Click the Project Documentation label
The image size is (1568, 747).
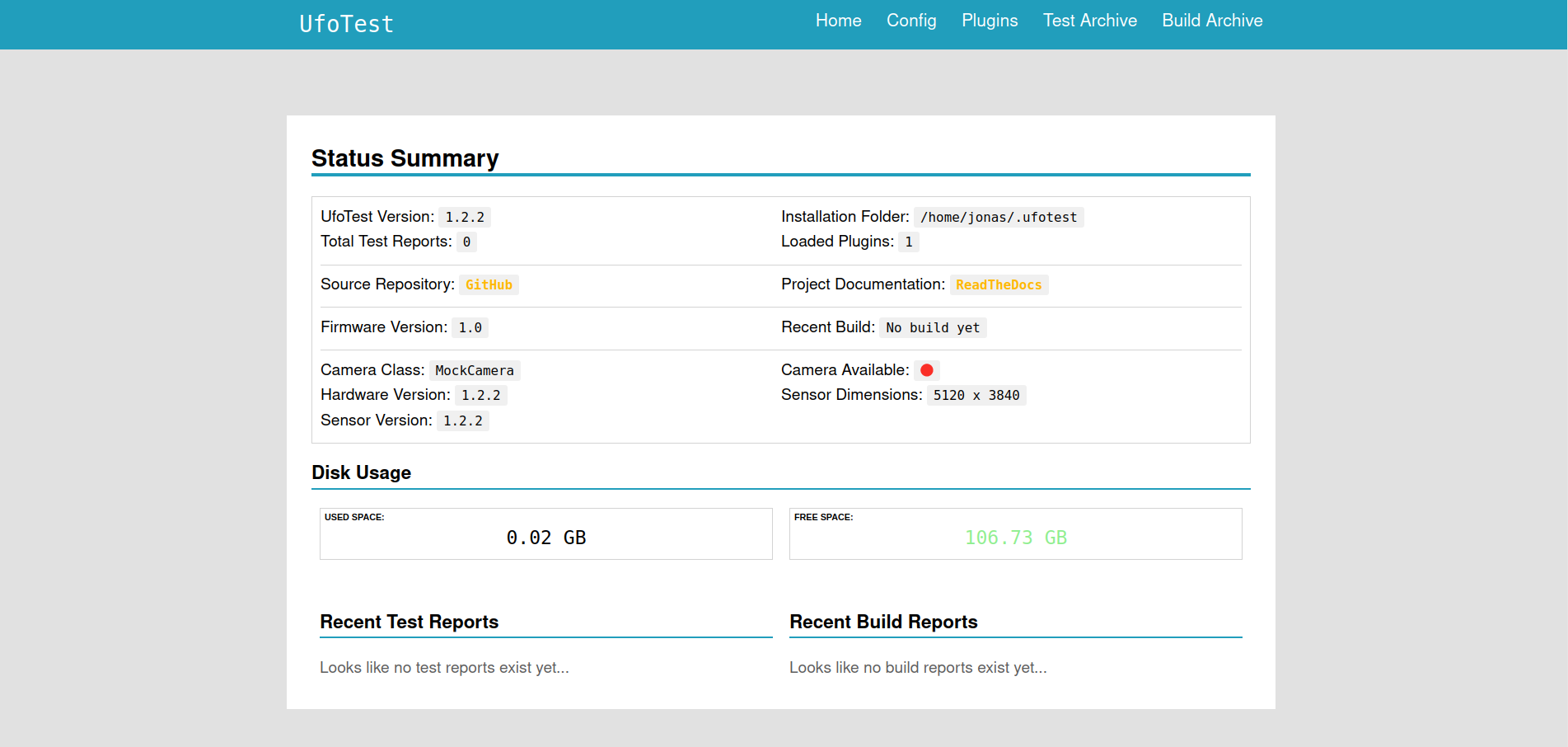tap(863, 284)
